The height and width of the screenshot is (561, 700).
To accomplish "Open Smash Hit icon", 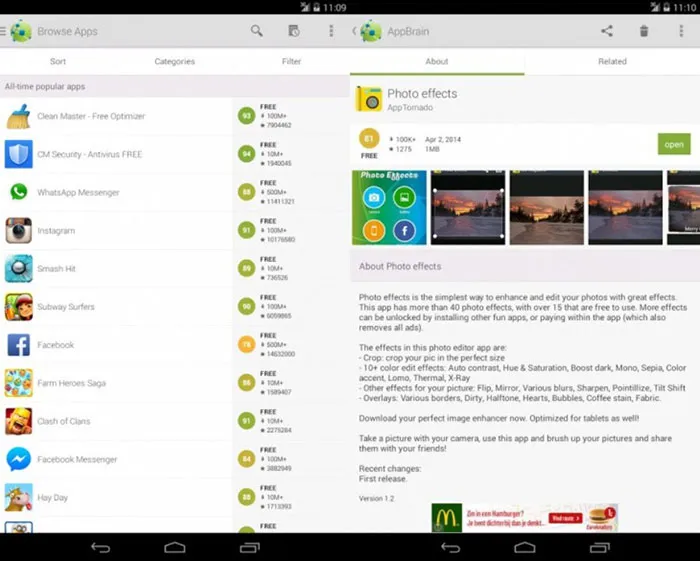I will (x=18, y=268).
